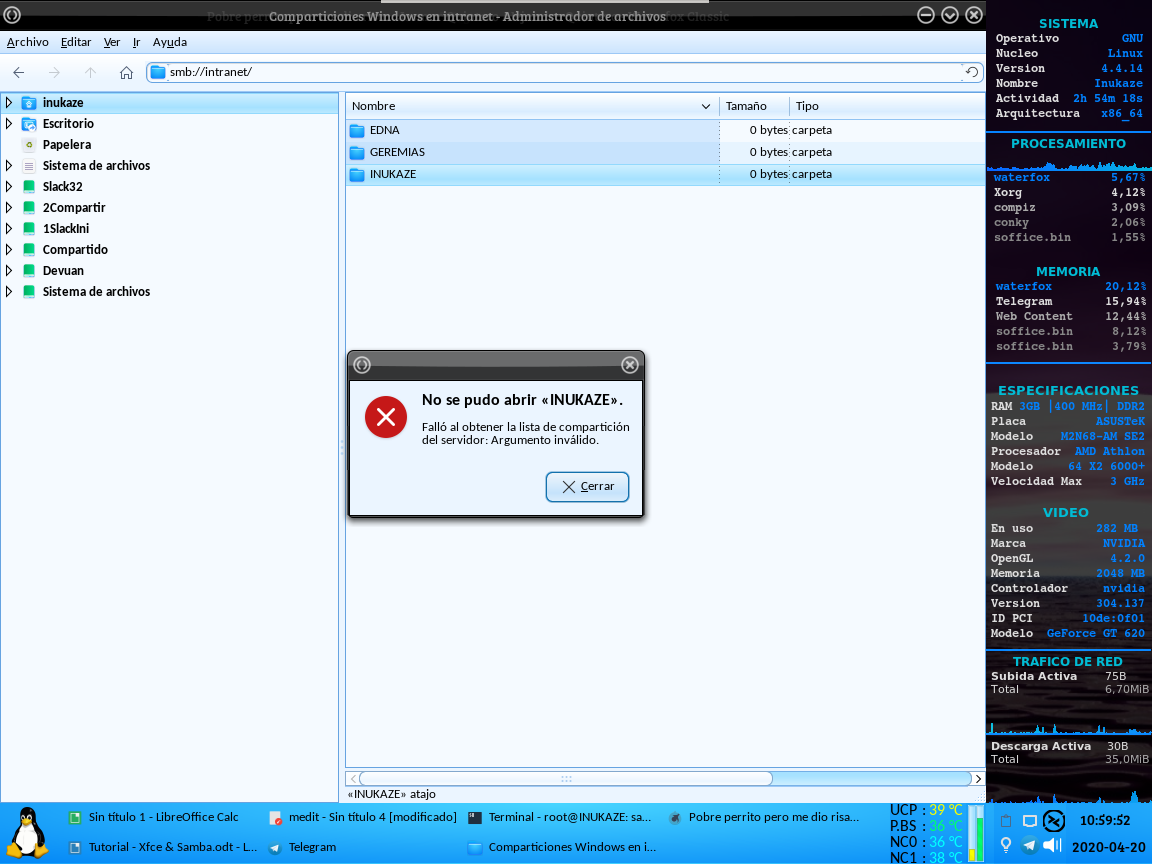
Task: Open Telegram from the system tray
Action: click(1029, 845)
